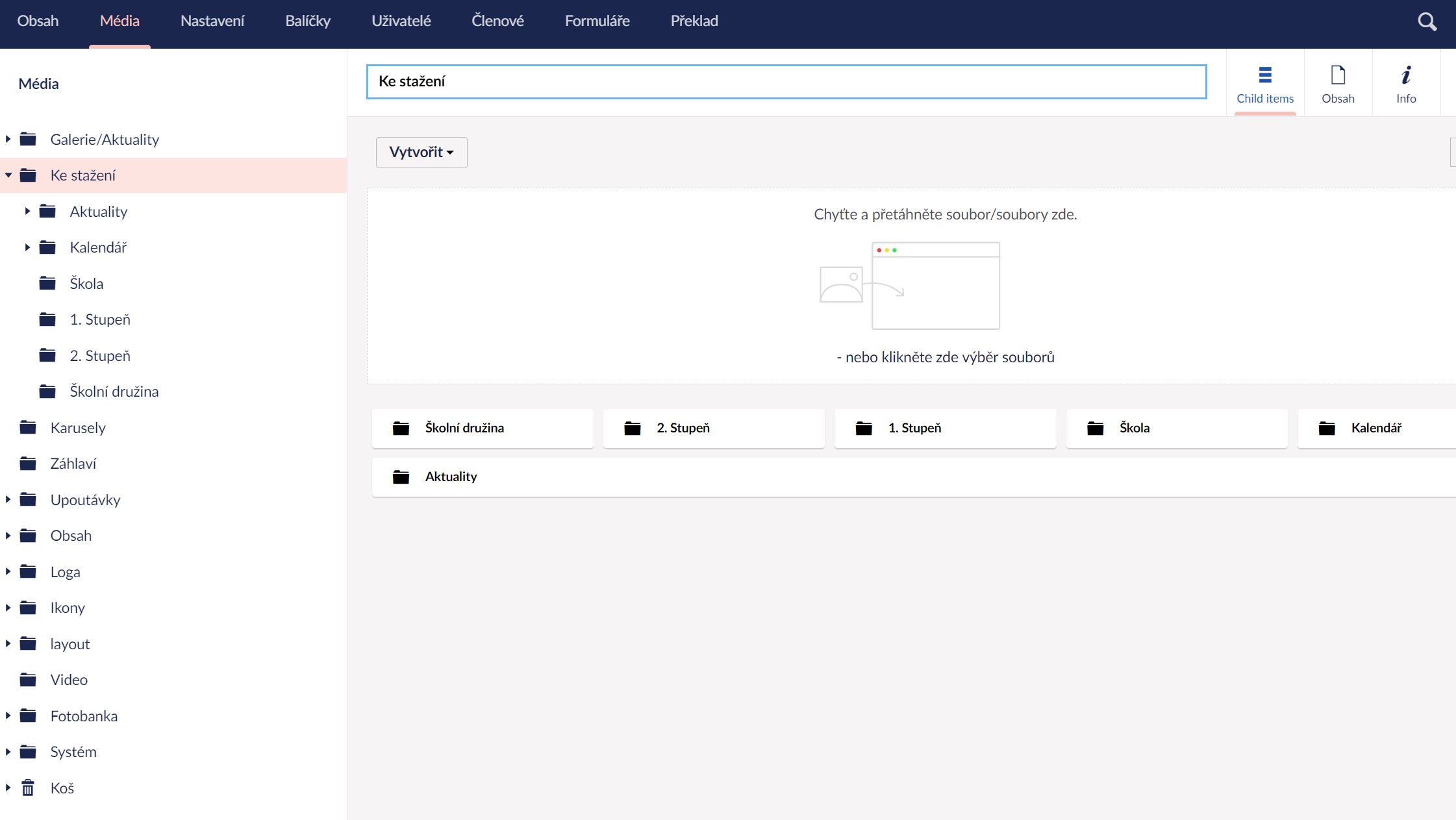Expand the Upoutávky folder arrow
1456x820 pixels.
tap(8, 499)
